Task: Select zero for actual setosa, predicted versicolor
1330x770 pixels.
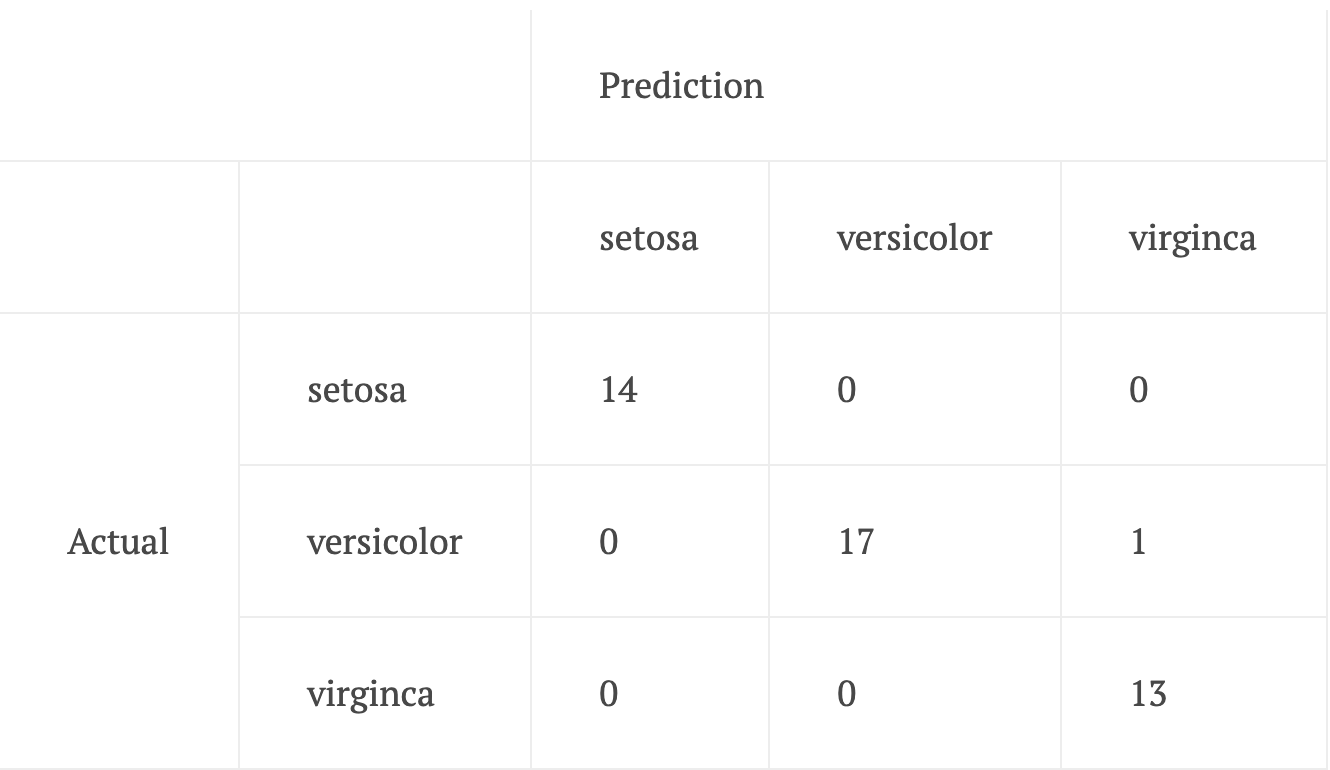Action: tap(846, 390)
